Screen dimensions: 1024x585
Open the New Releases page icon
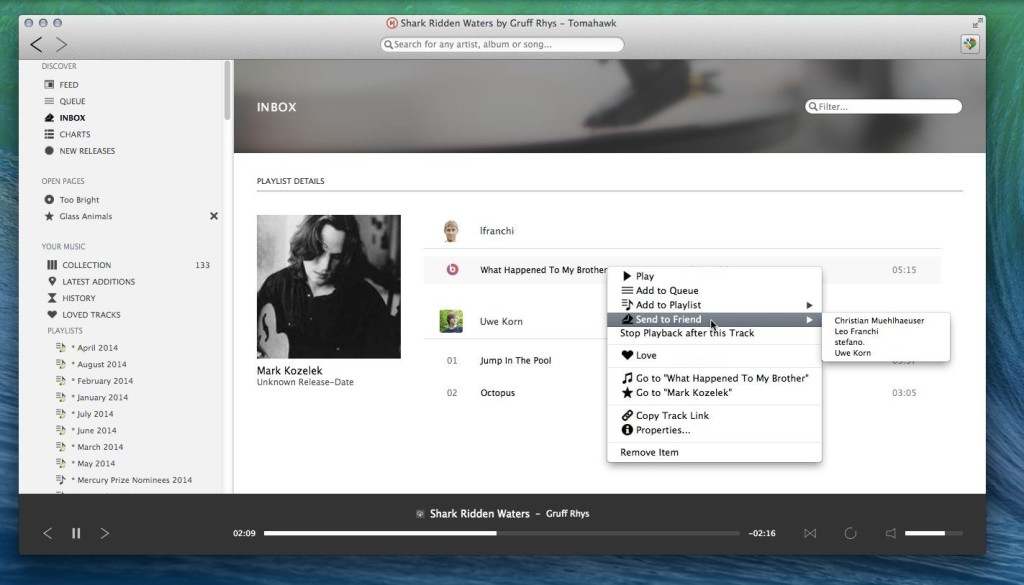[49, 150]
